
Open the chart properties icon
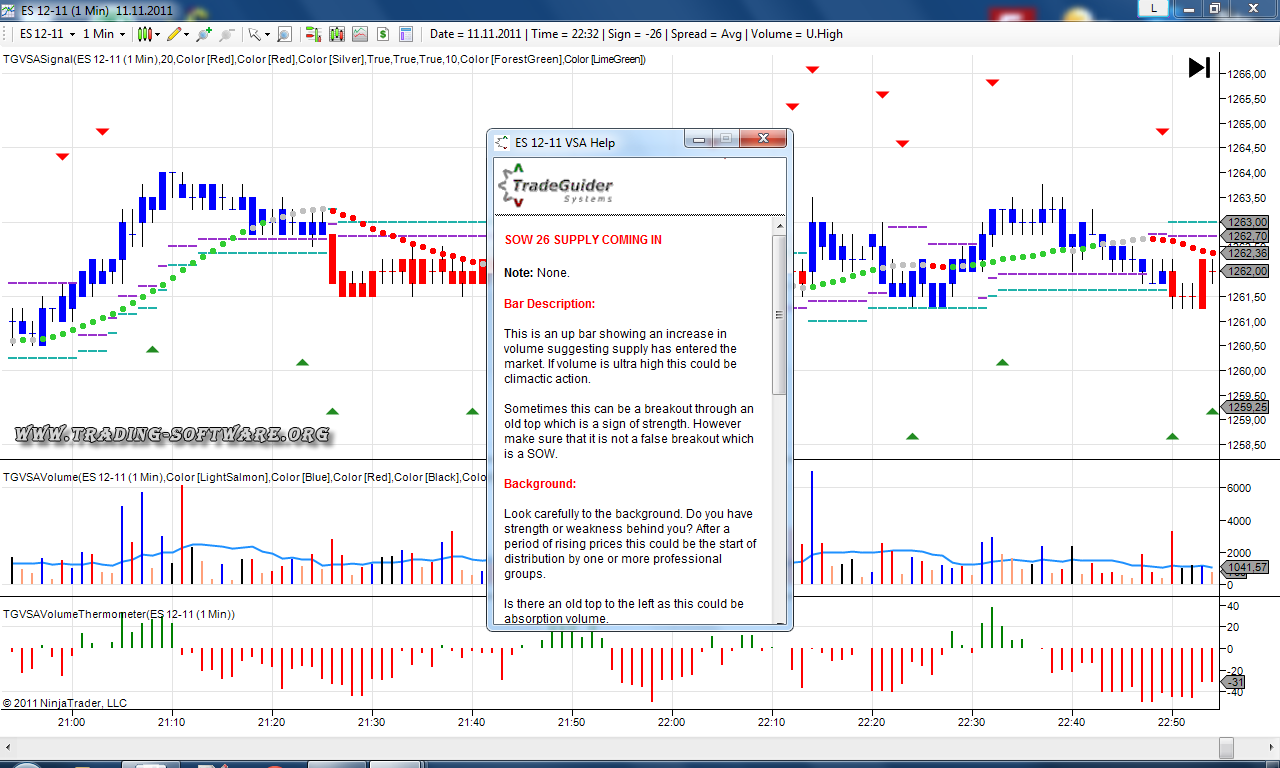coord(406,34)
